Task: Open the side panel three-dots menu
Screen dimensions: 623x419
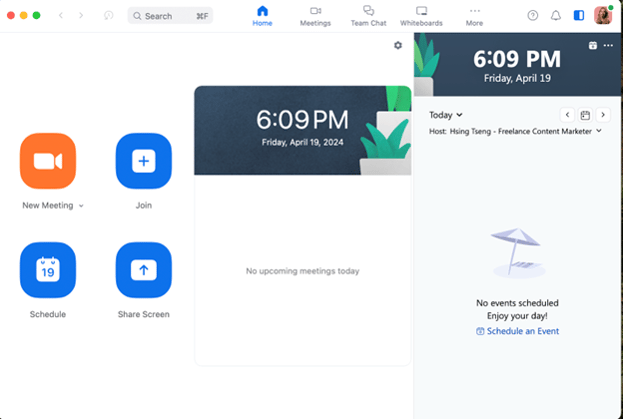Action: [608, 45]
